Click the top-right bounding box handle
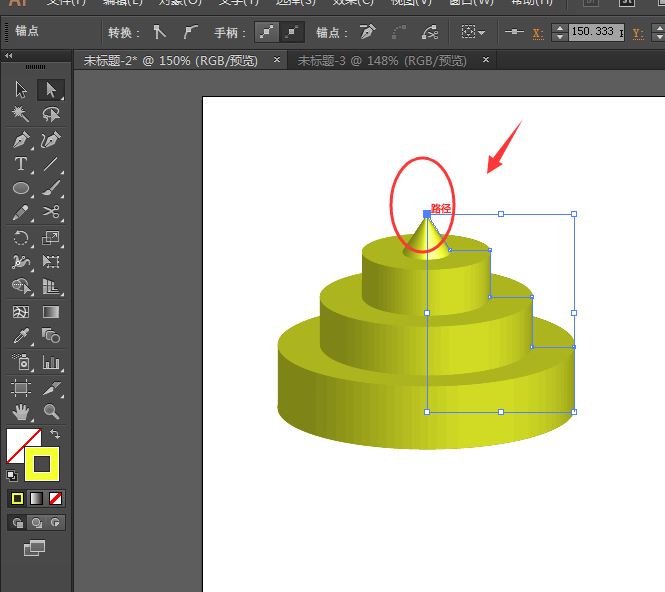Screen dimensions: 665x592 click(x=574, y=214)
